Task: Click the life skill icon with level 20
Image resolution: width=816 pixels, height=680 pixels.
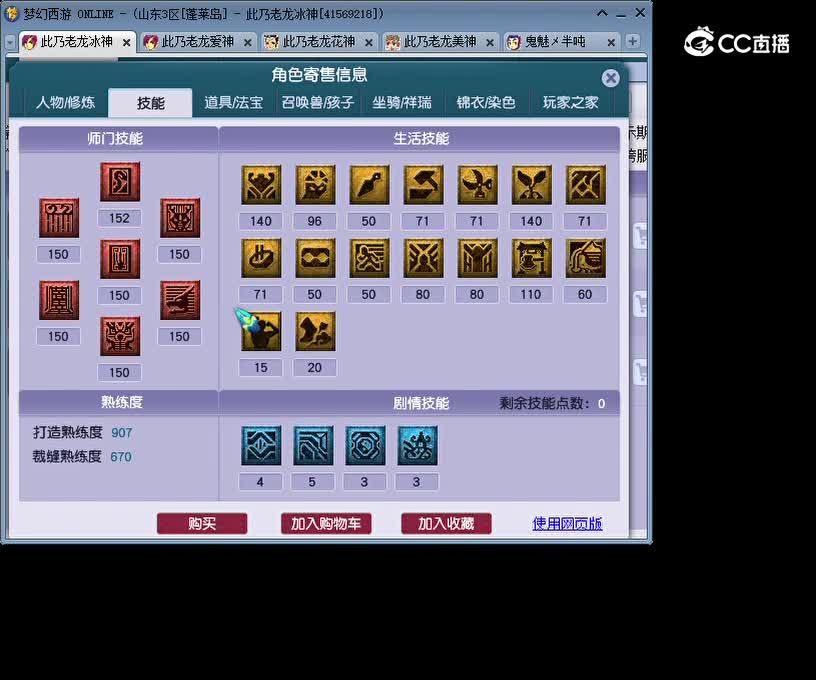Action: tap(315, 331)
